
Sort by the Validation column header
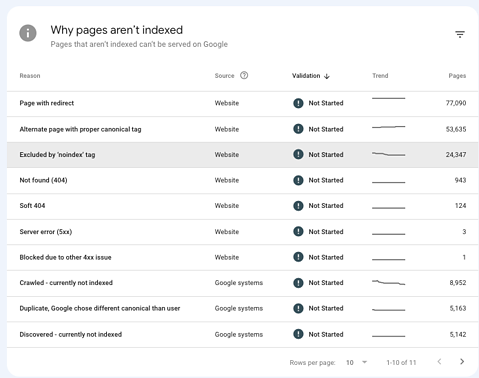pos(306,76)
